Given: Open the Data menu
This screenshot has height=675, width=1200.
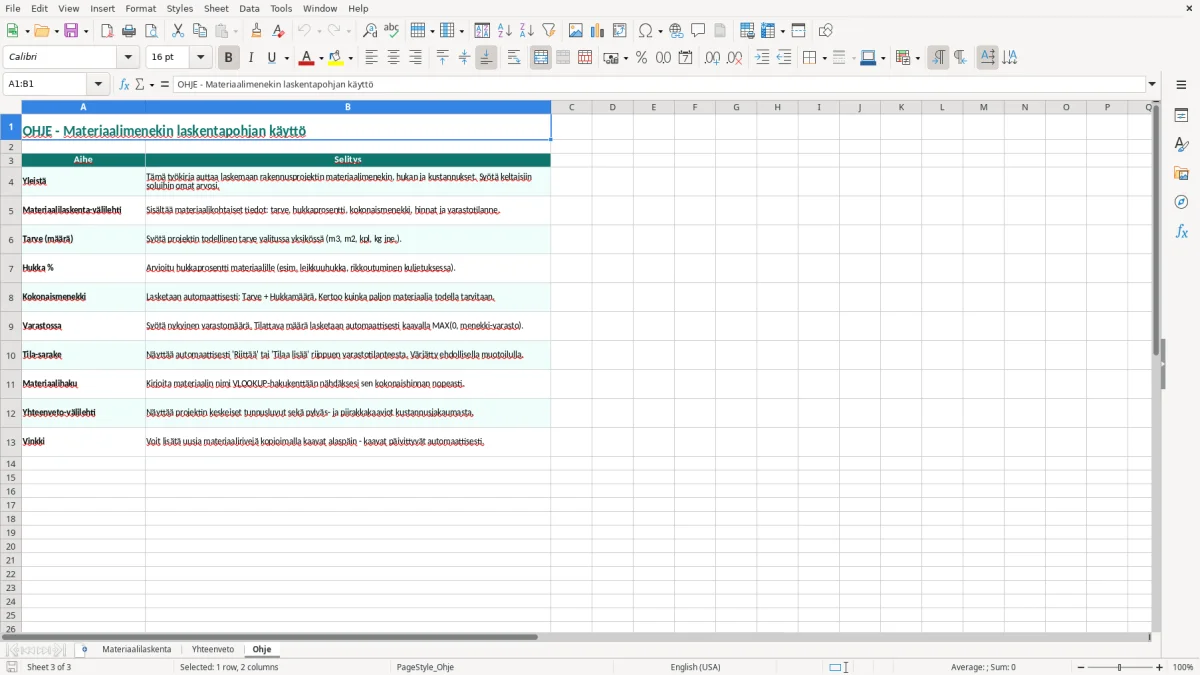Looking at the screenshot, I should tap(249, 8).
